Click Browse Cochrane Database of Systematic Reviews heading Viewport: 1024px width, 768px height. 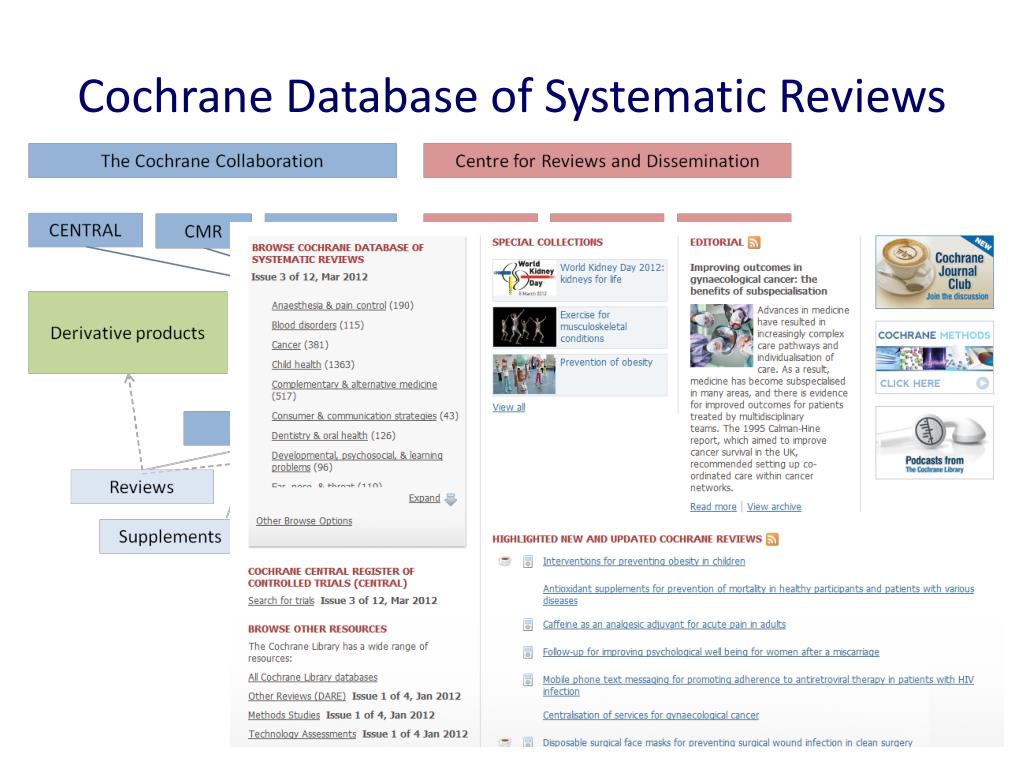[x=338, y=253]
